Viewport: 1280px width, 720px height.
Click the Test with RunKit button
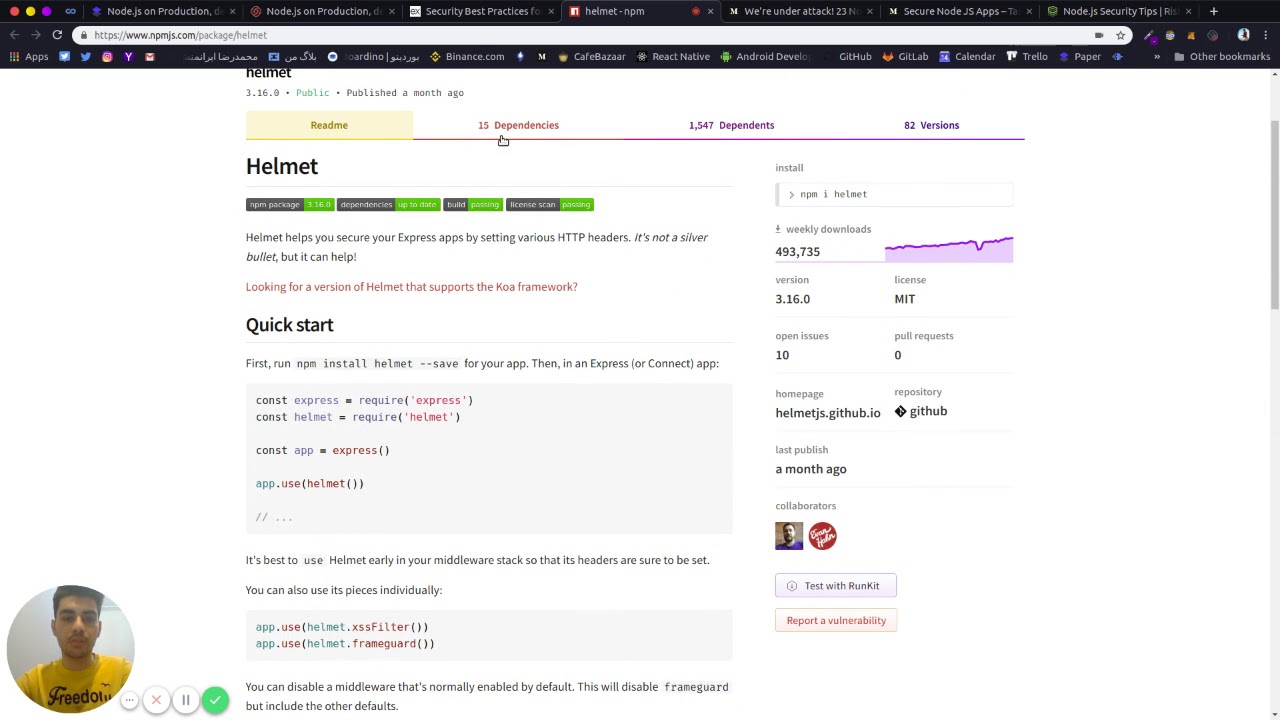[836, 586]
